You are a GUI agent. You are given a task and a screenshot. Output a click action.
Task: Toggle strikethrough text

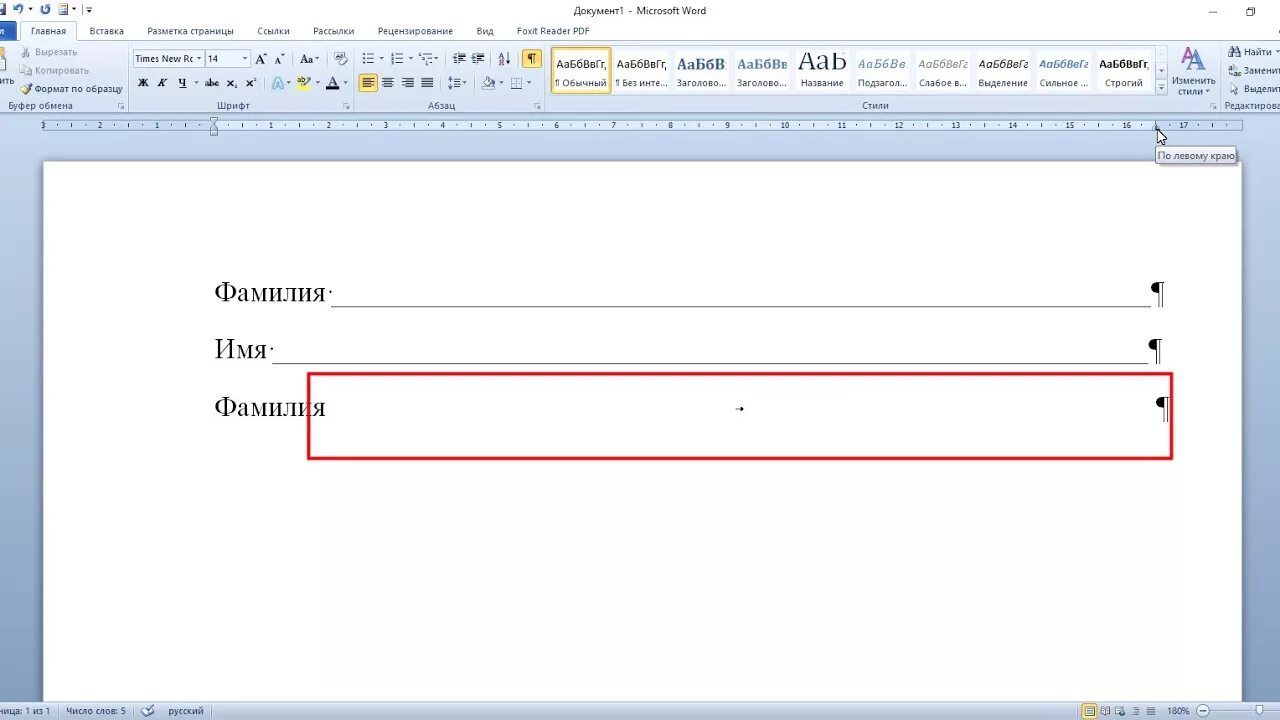(x=213, y=83)
